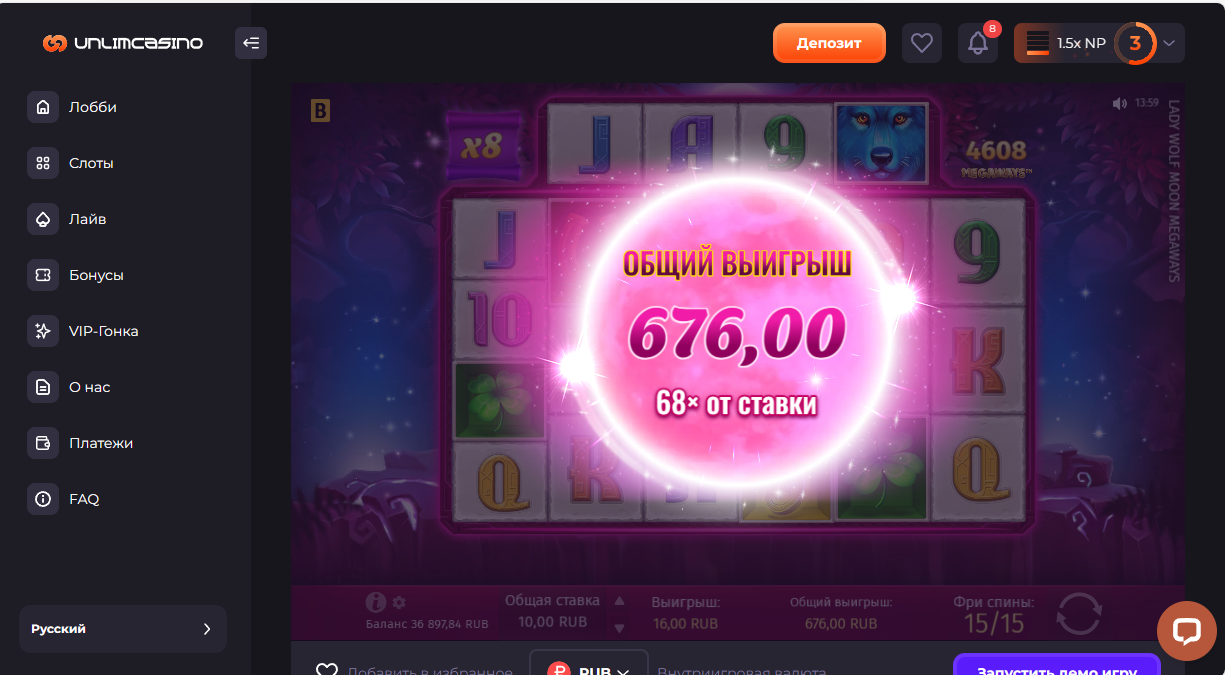Screen dimensions: 1225x675
Task: Expand the account level dropdown chevron
Action: (x=1170, y=43)
